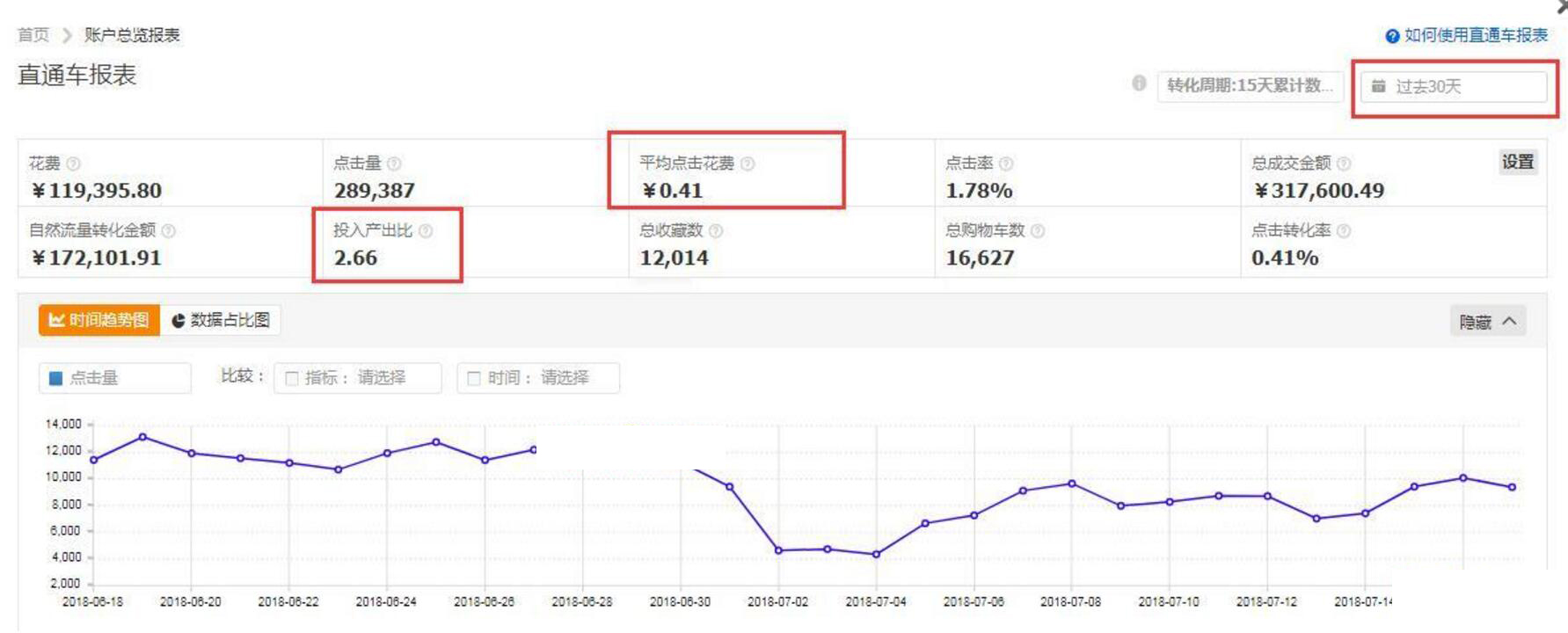The height and width of the screenshot is (633, 1568).
Task: Click the line chart icon on 时间趋势图
Action: point(56,320)
